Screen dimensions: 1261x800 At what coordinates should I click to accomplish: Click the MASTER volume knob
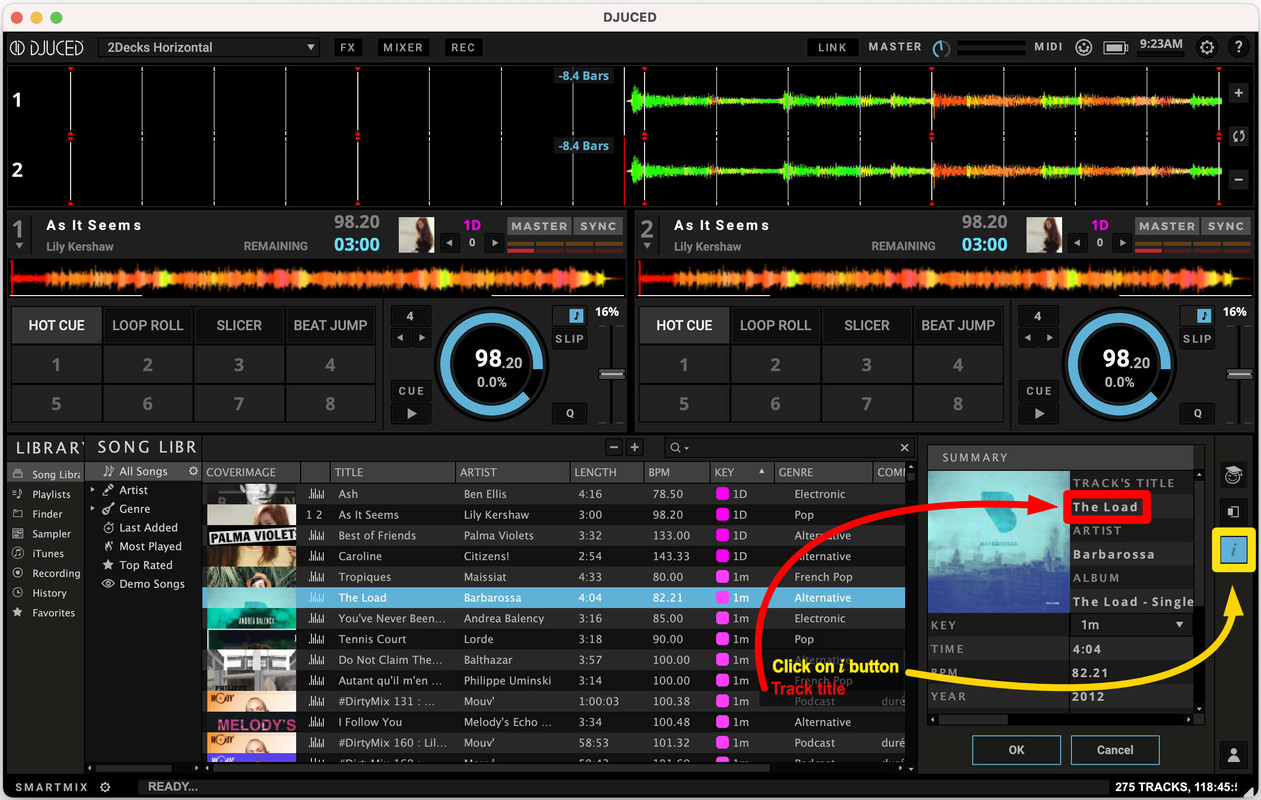pyautogui.click(x=941, y=47)
